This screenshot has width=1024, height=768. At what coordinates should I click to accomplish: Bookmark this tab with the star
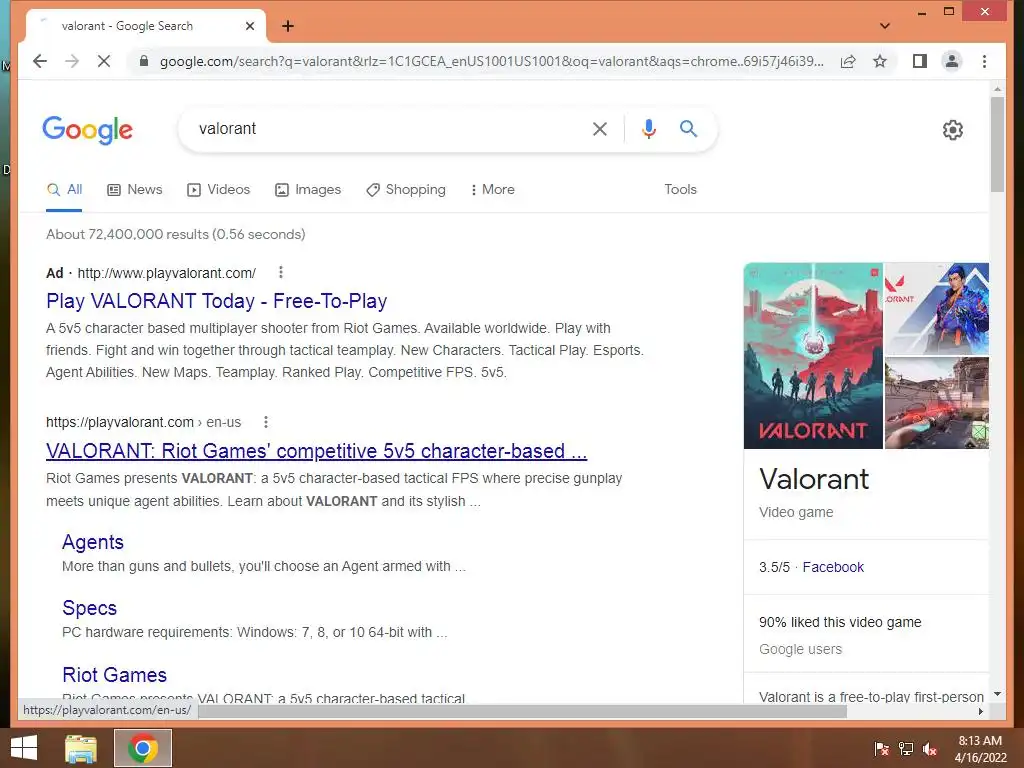tap(880, 61)
